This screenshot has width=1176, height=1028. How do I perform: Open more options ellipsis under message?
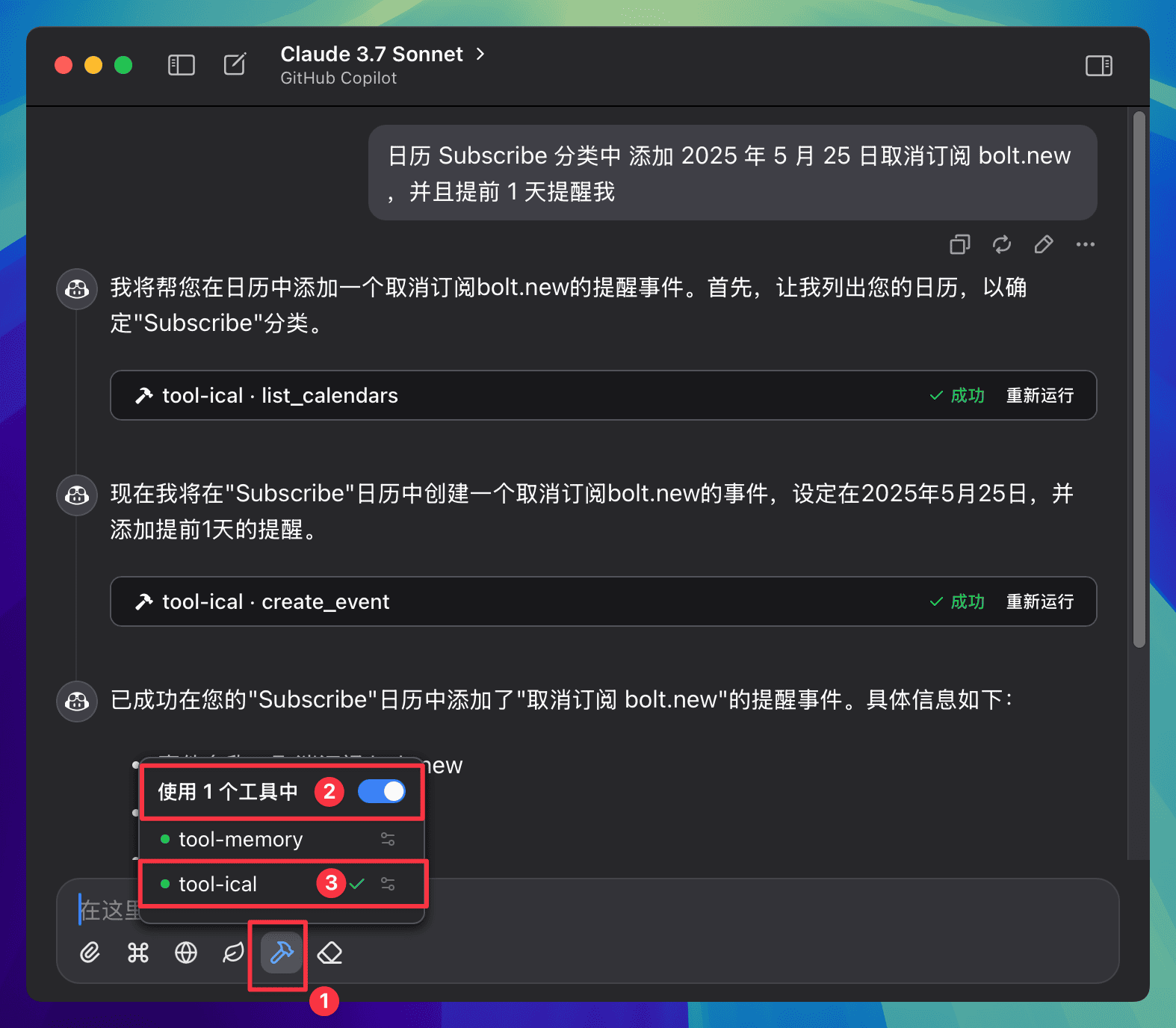tap(1085, 244)
